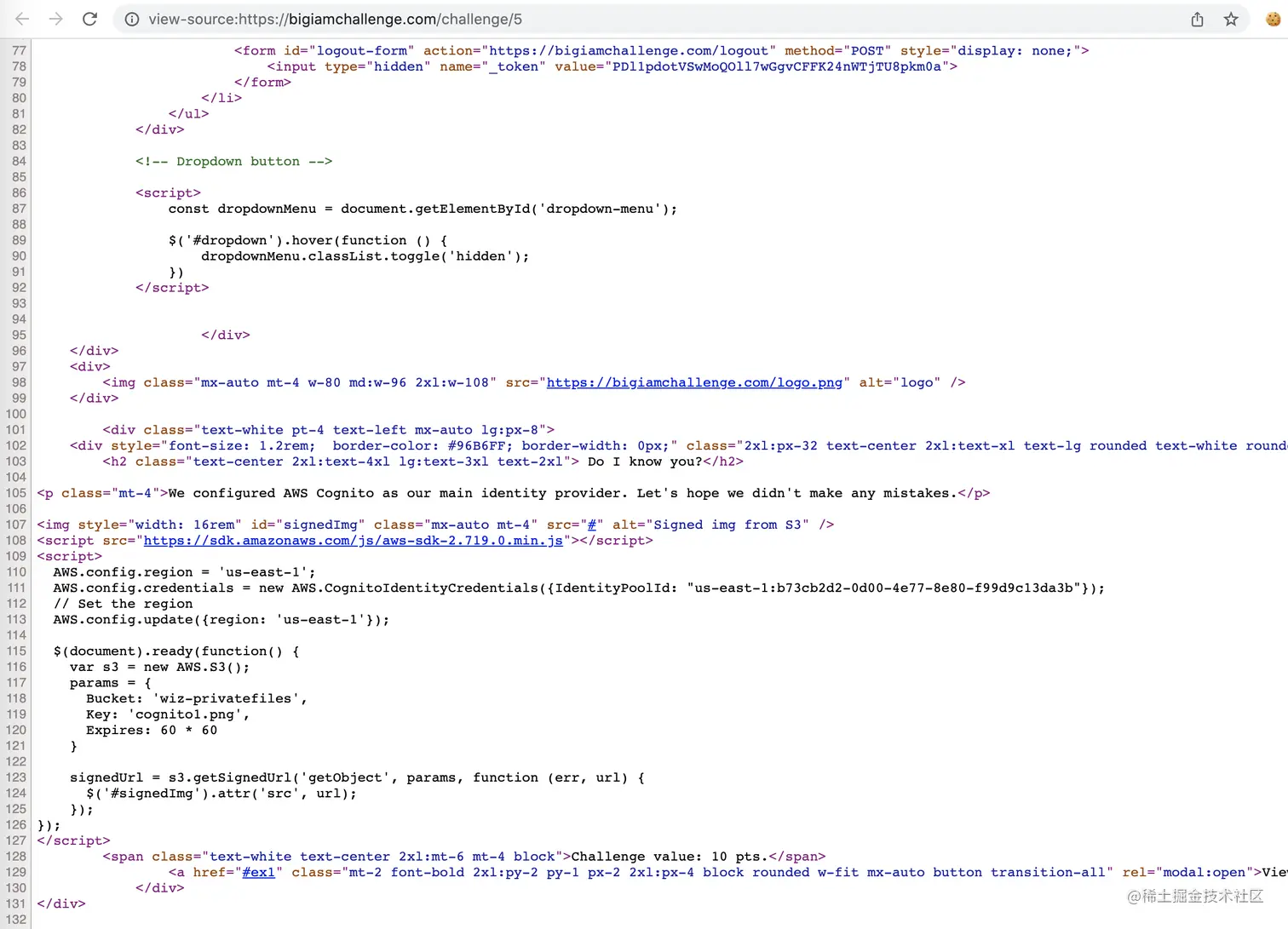This screenshot has height=929, width=1288.
Task: Reload the page with refresh icon
Action: (89, 19)
